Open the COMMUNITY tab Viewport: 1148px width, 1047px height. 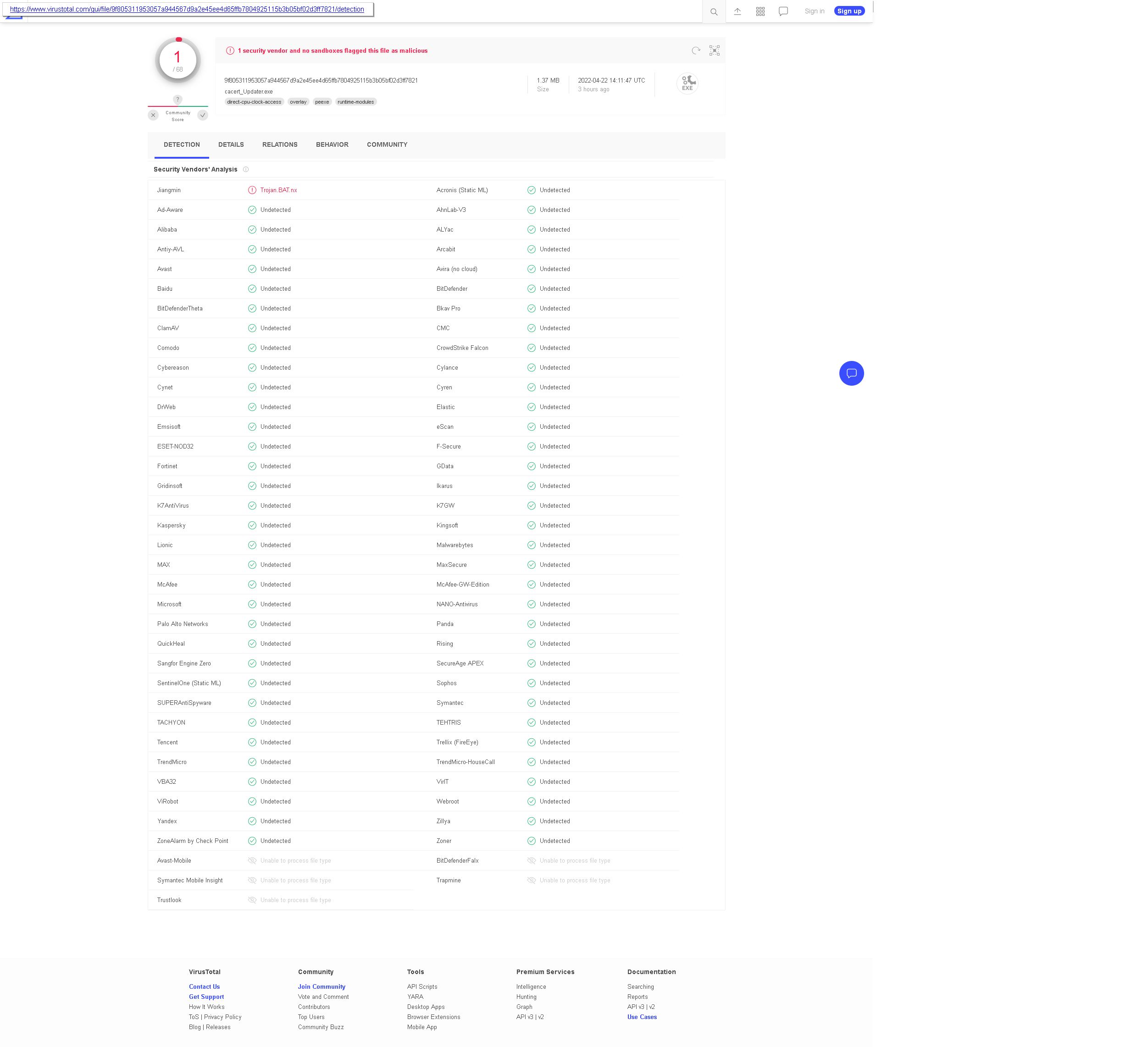[387, 144]
